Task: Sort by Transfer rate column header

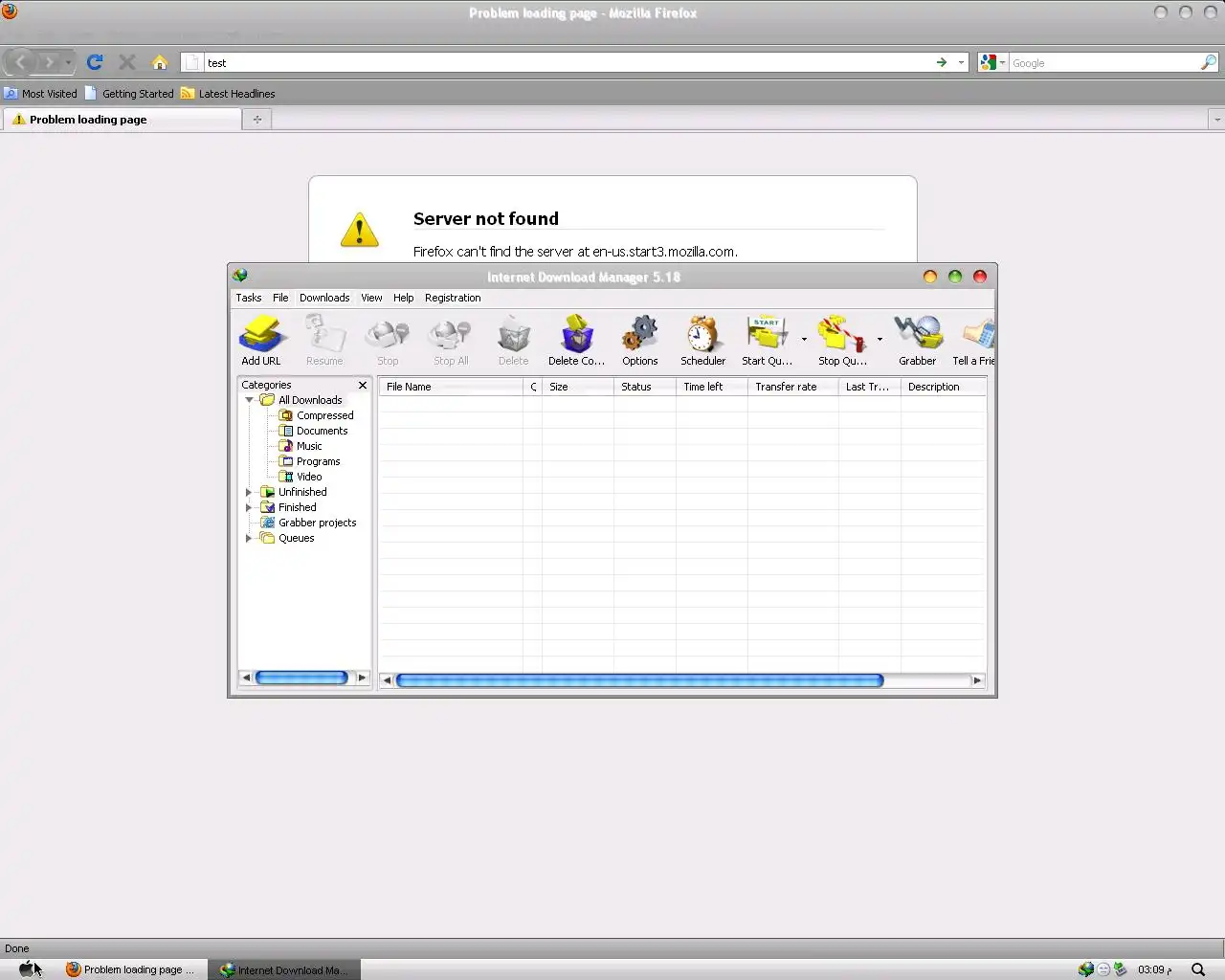Action: pos(793,387)
